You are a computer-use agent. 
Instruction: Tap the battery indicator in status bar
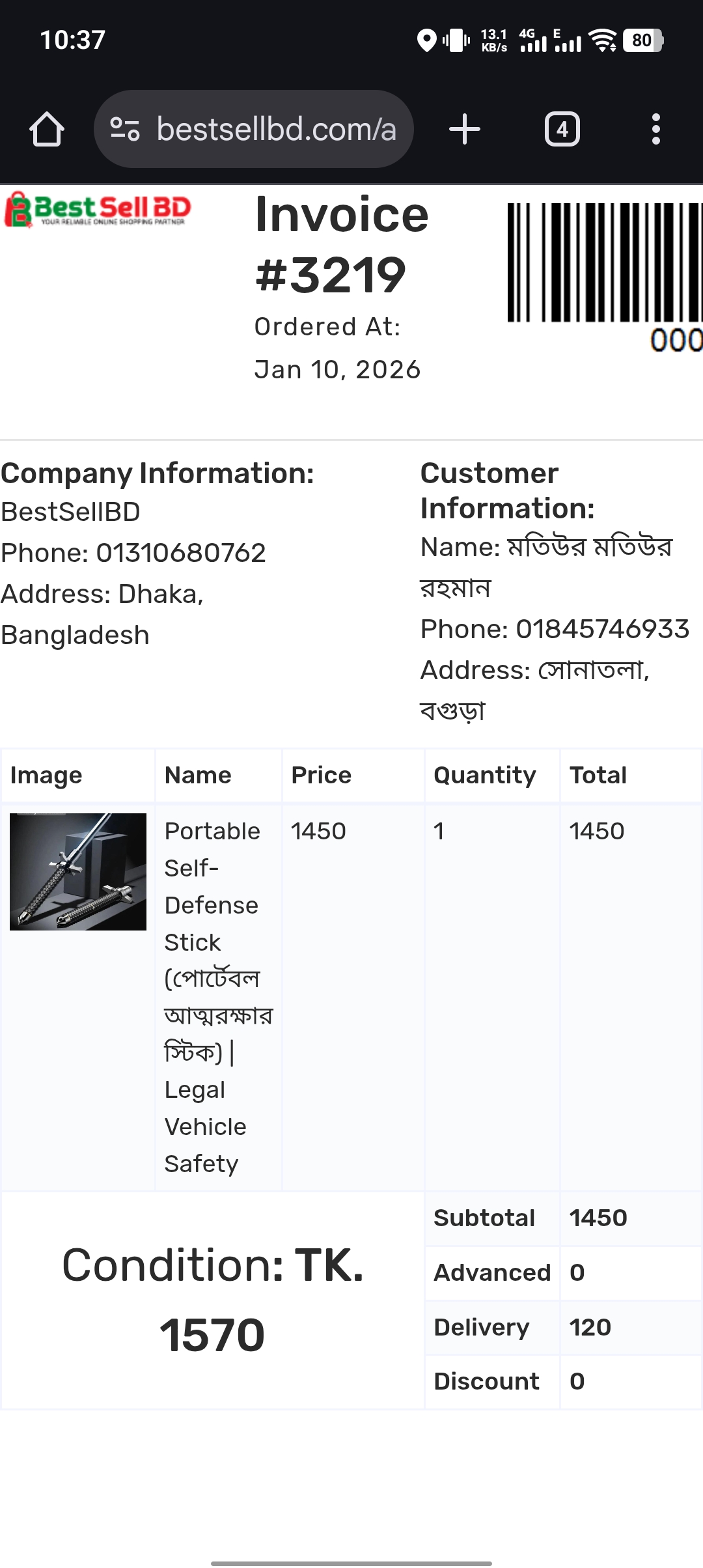pyautogui.click(x=642, y=40)
